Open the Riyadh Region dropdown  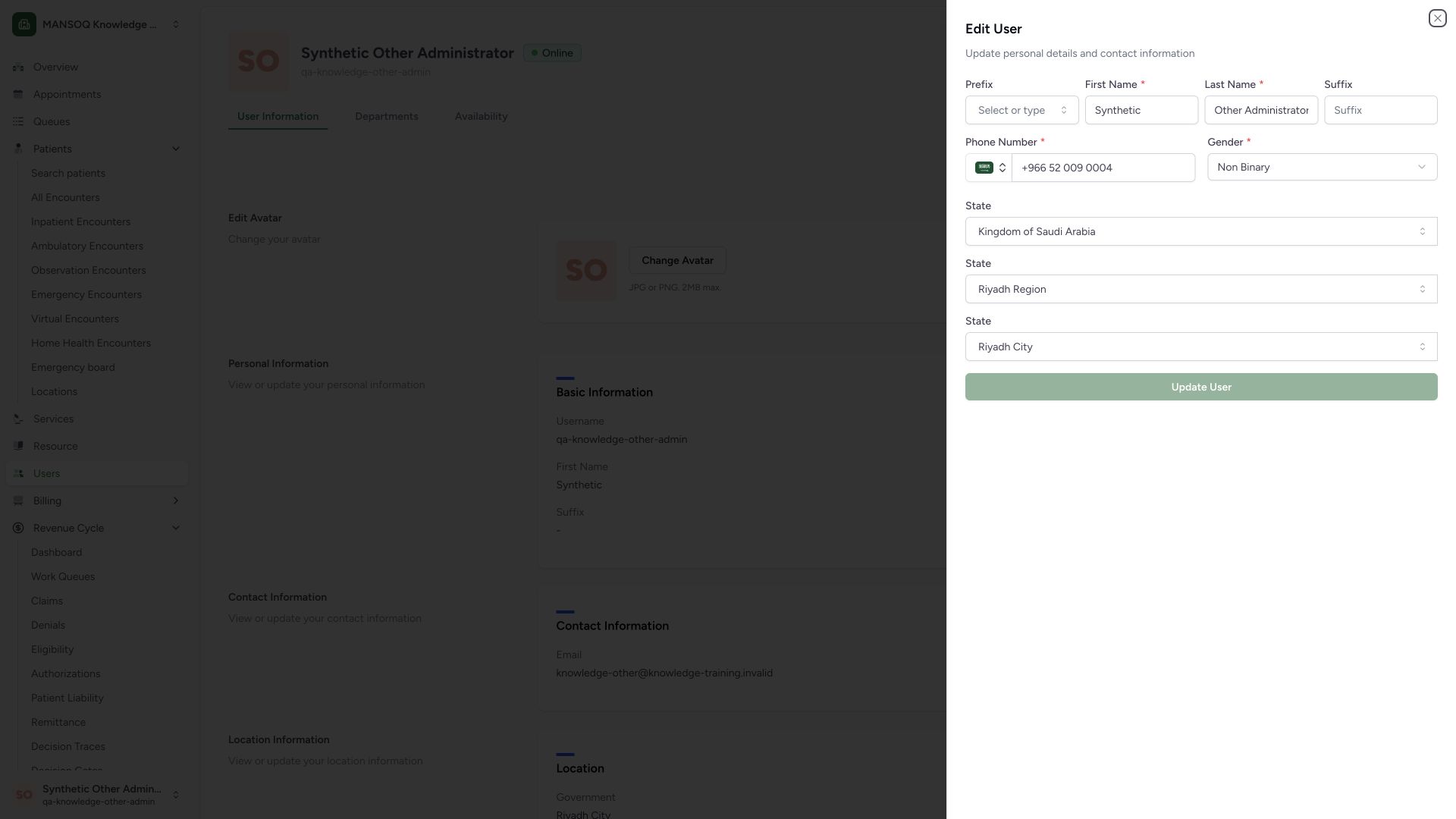coord(1201,289)
